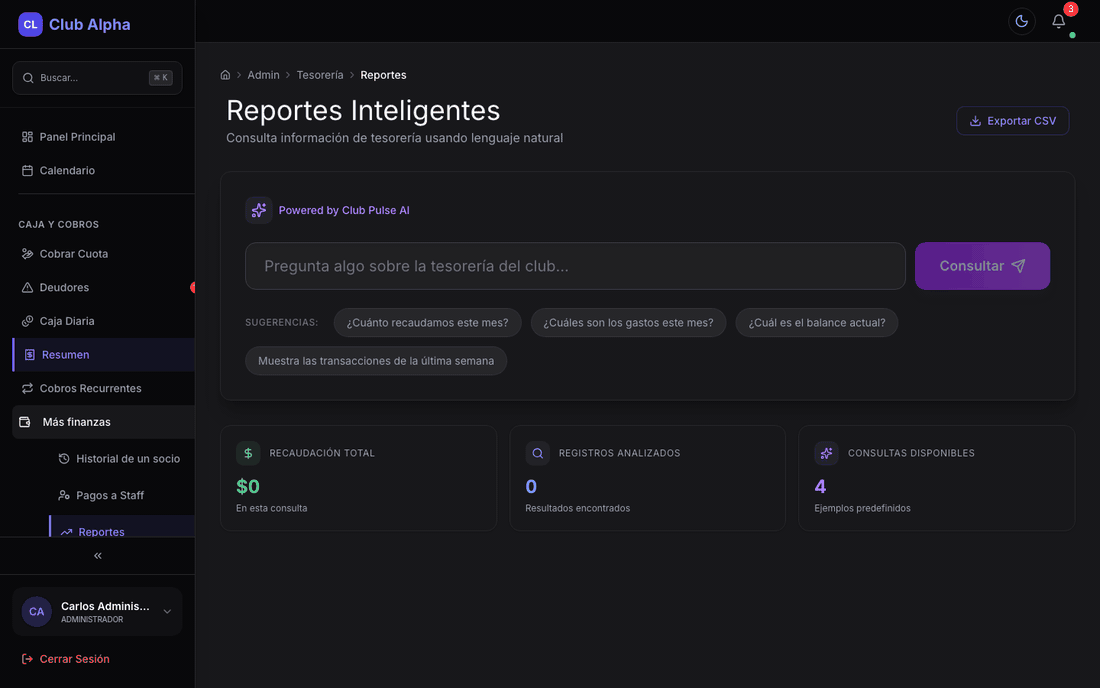Viewport: 1100px width, 688px height.
Task: Click the Calendario calendar icon
Action: click(x=27, y=170)
